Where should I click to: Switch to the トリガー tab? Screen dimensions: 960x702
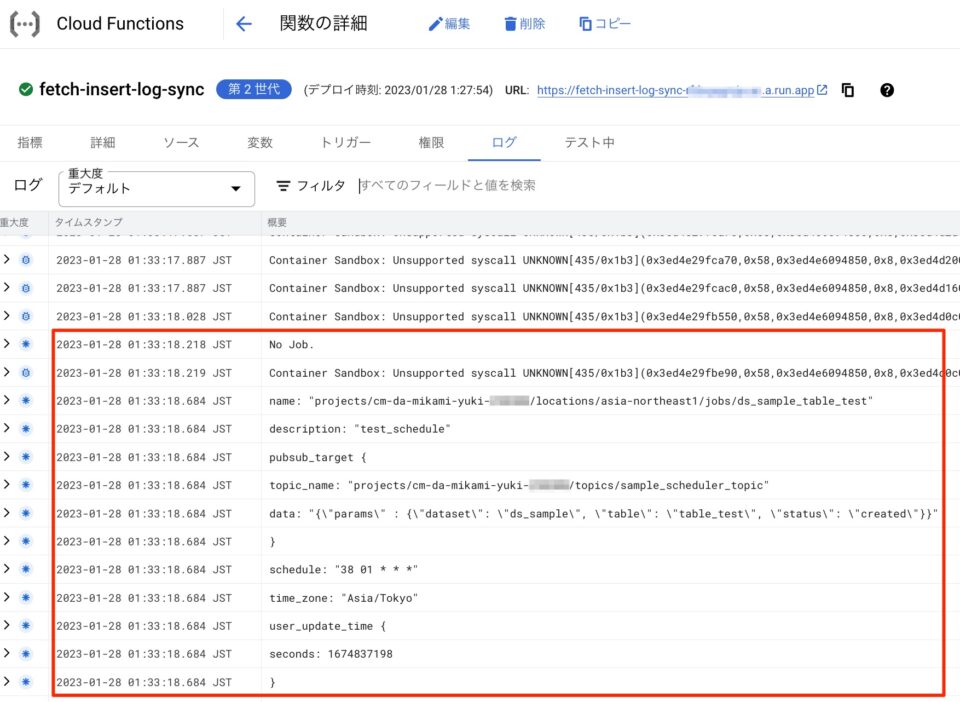pyautogui.click(x=345, y=142)
